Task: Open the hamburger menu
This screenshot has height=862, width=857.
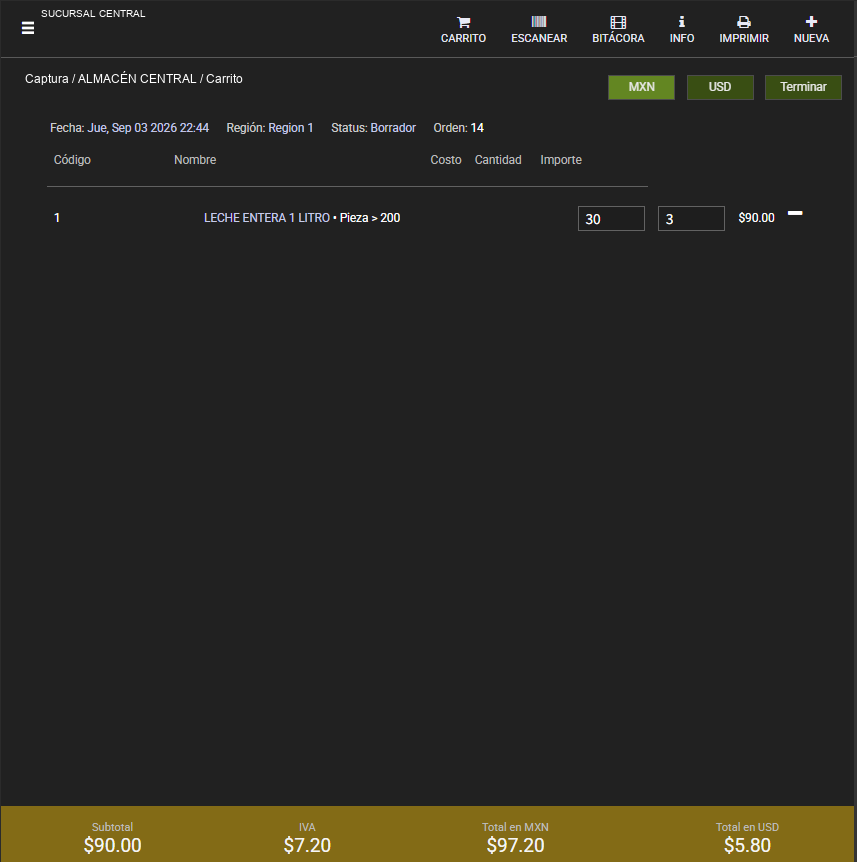Action: point(27,27)
